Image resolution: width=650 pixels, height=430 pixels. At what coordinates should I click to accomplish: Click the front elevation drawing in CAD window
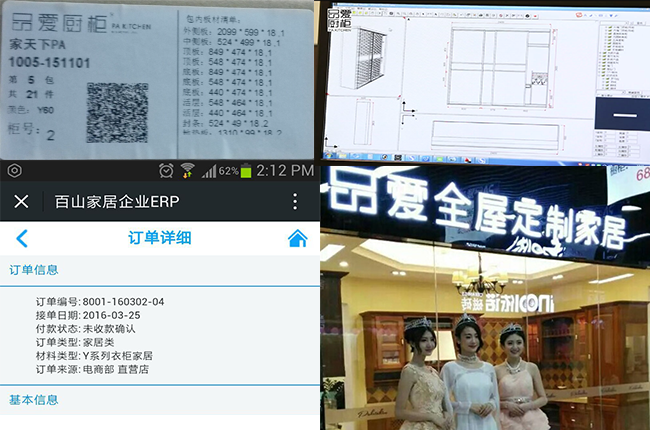coord(500,67)
